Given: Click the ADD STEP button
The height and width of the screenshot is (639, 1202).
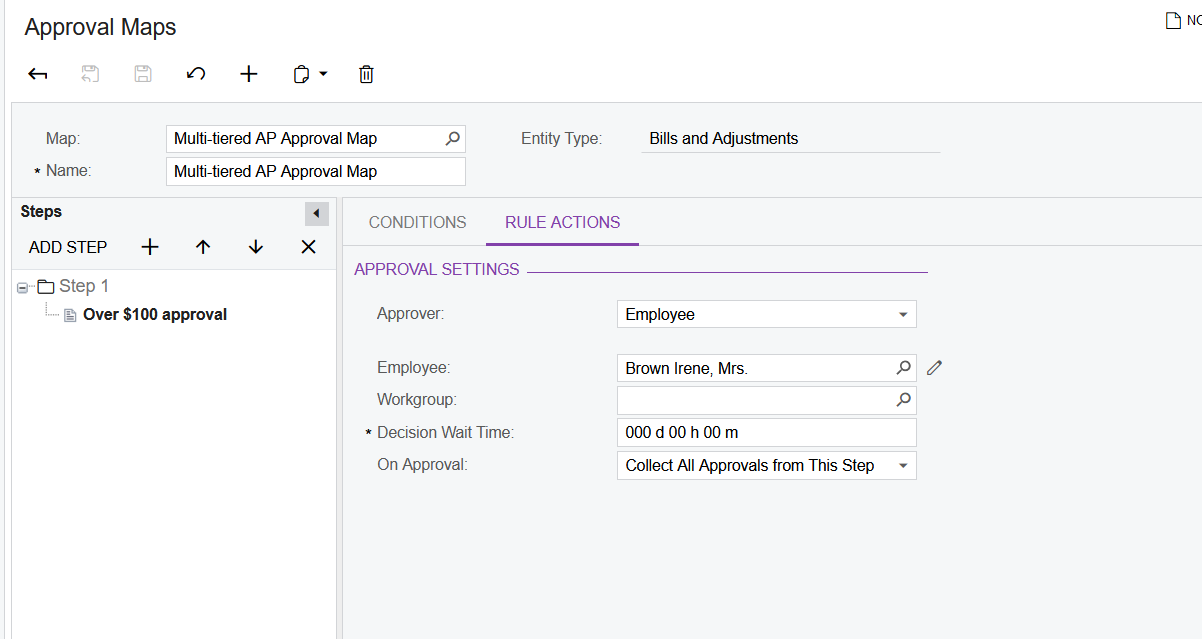Looking at the screenshot, I should 67,246.
